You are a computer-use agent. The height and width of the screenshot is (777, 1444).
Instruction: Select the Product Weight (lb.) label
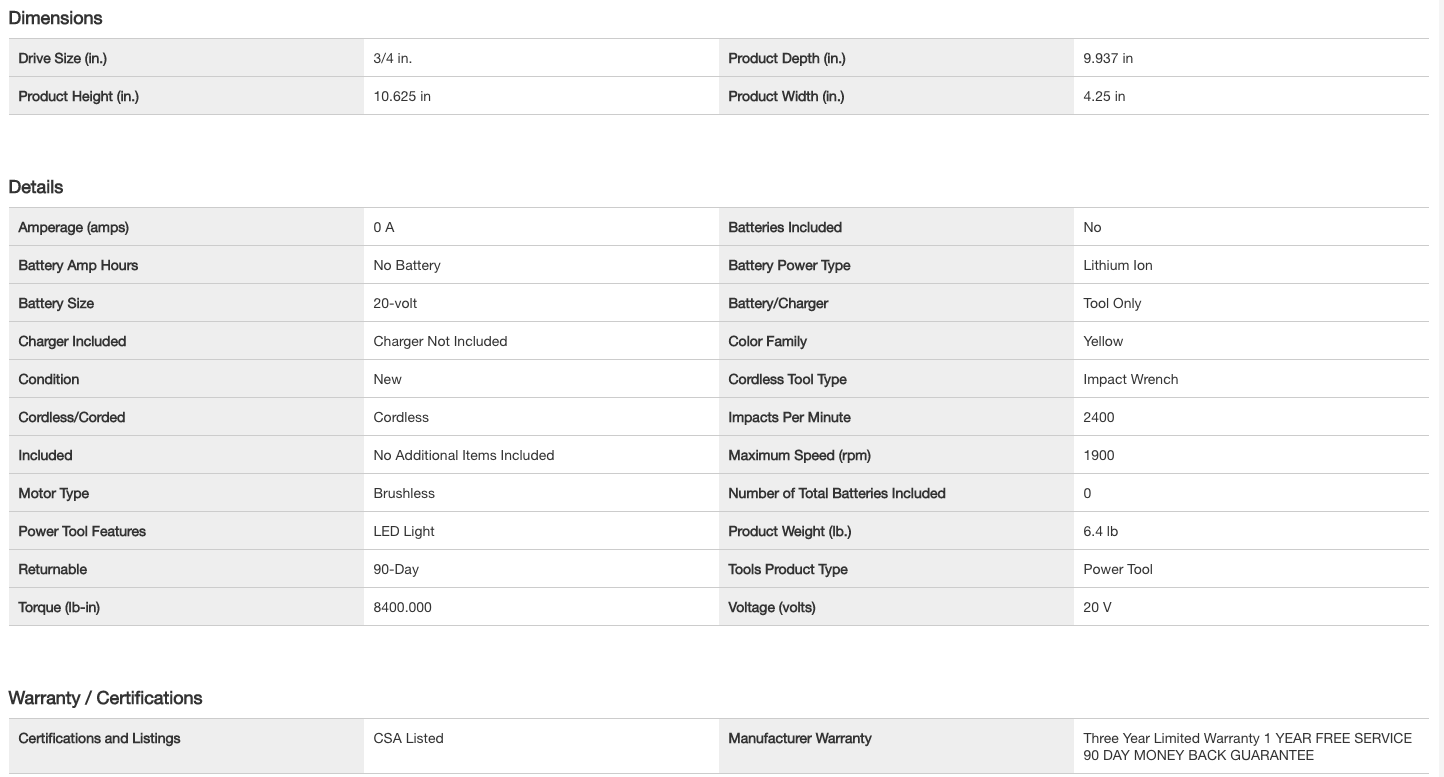coord(789,531)
